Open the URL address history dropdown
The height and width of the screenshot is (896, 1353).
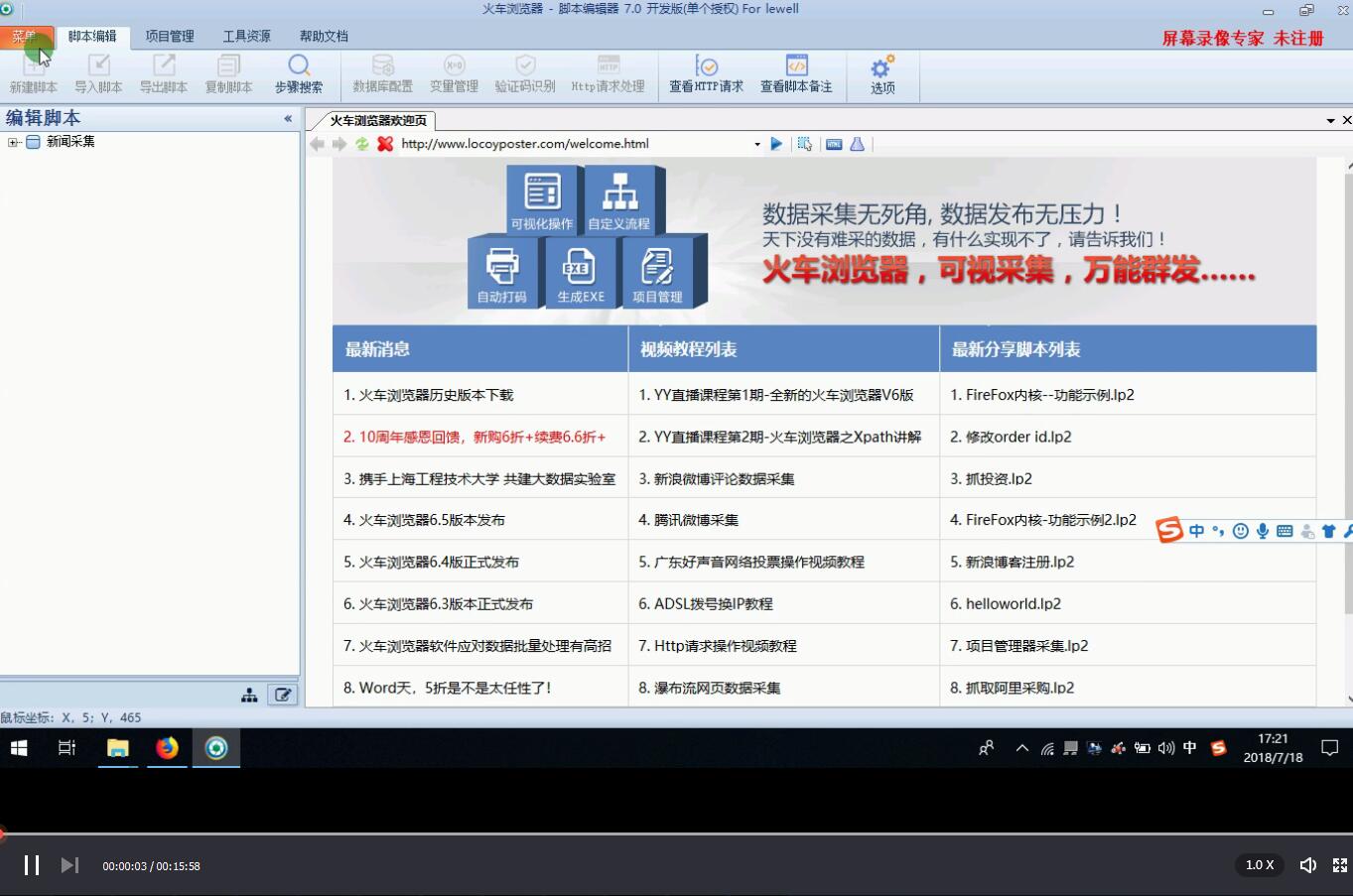(757, 144)
